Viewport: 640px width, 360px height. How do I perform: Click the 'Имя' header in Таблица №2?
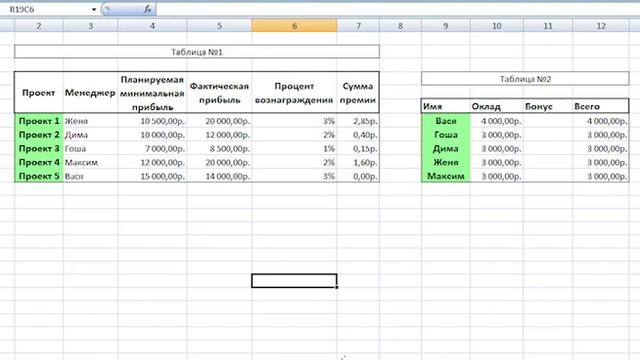click(x=446, y=106)
